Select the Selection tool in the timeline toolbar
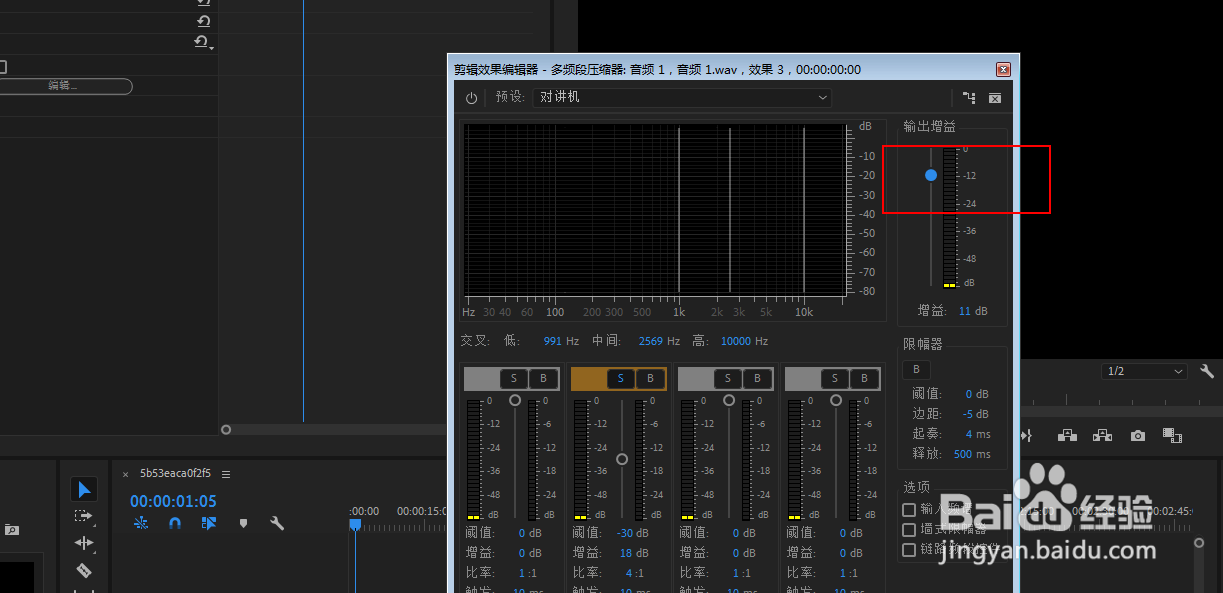Screen dimensions: 1223x593 (84, 489)
